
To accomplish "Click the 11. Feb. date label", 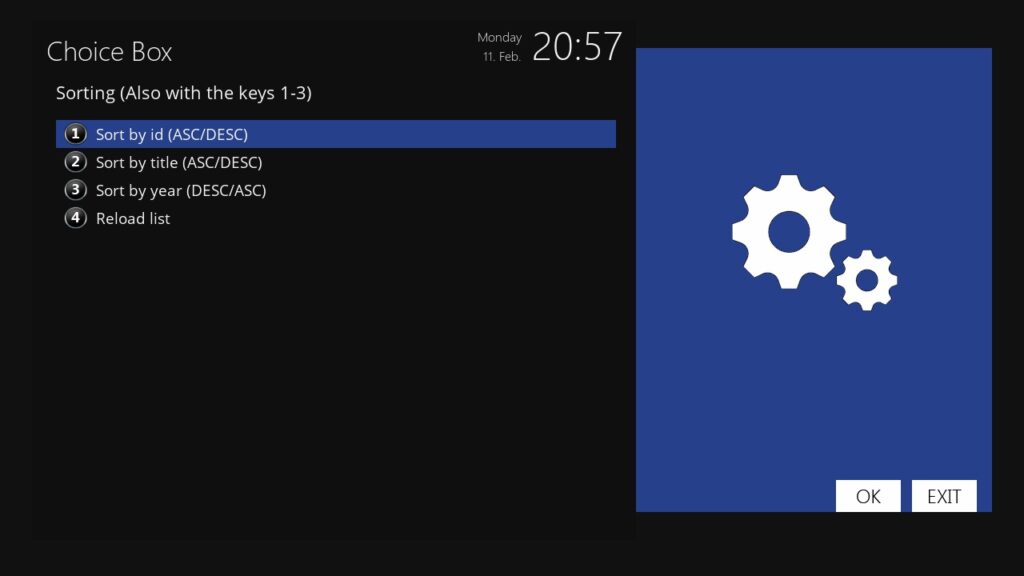I will click(502, 57).
